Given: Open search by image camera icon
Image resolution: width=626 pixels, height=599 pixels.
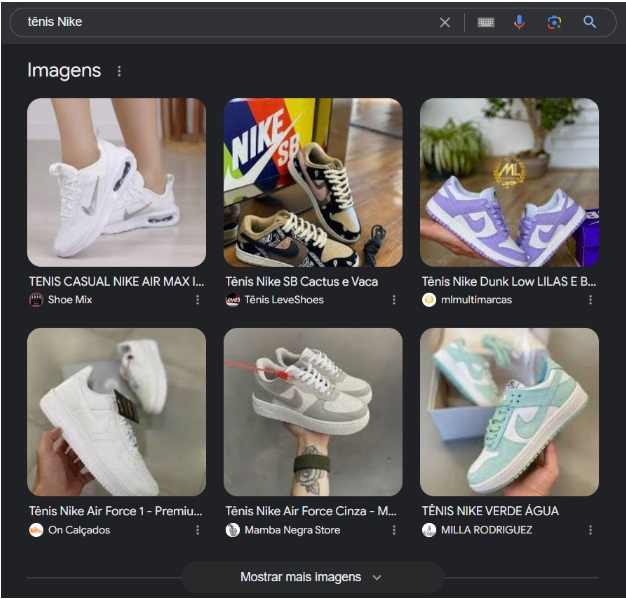Looking at the screenshot, I should point(554,22).
